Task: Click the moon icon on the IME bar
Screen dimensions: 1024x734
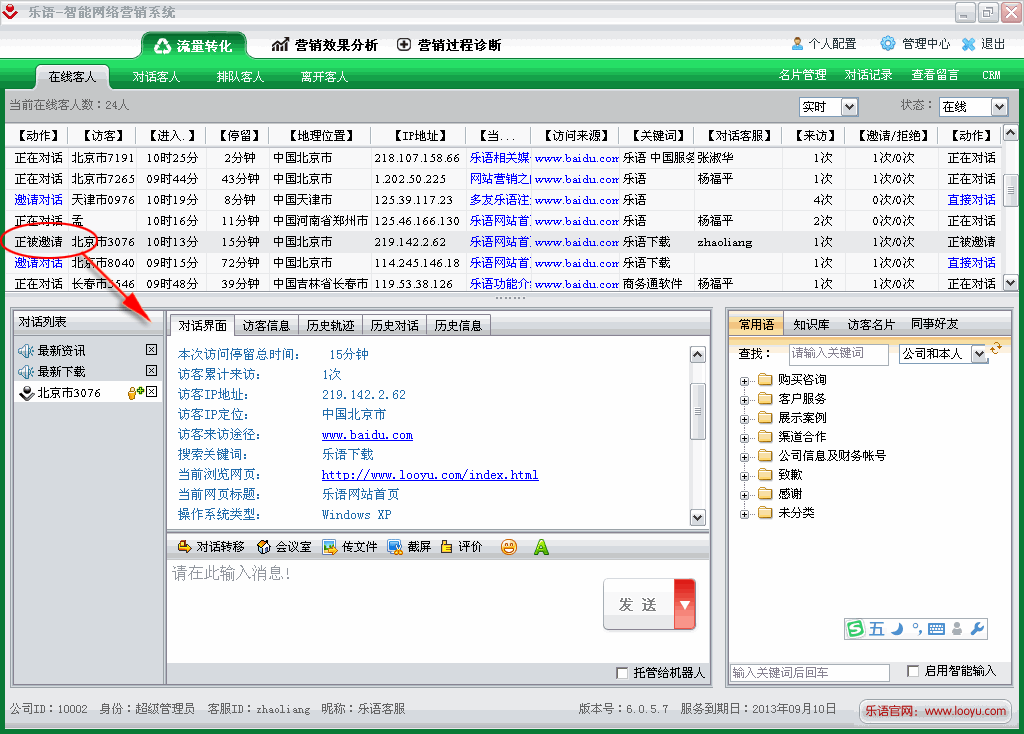Action: (x=897, y=629)
